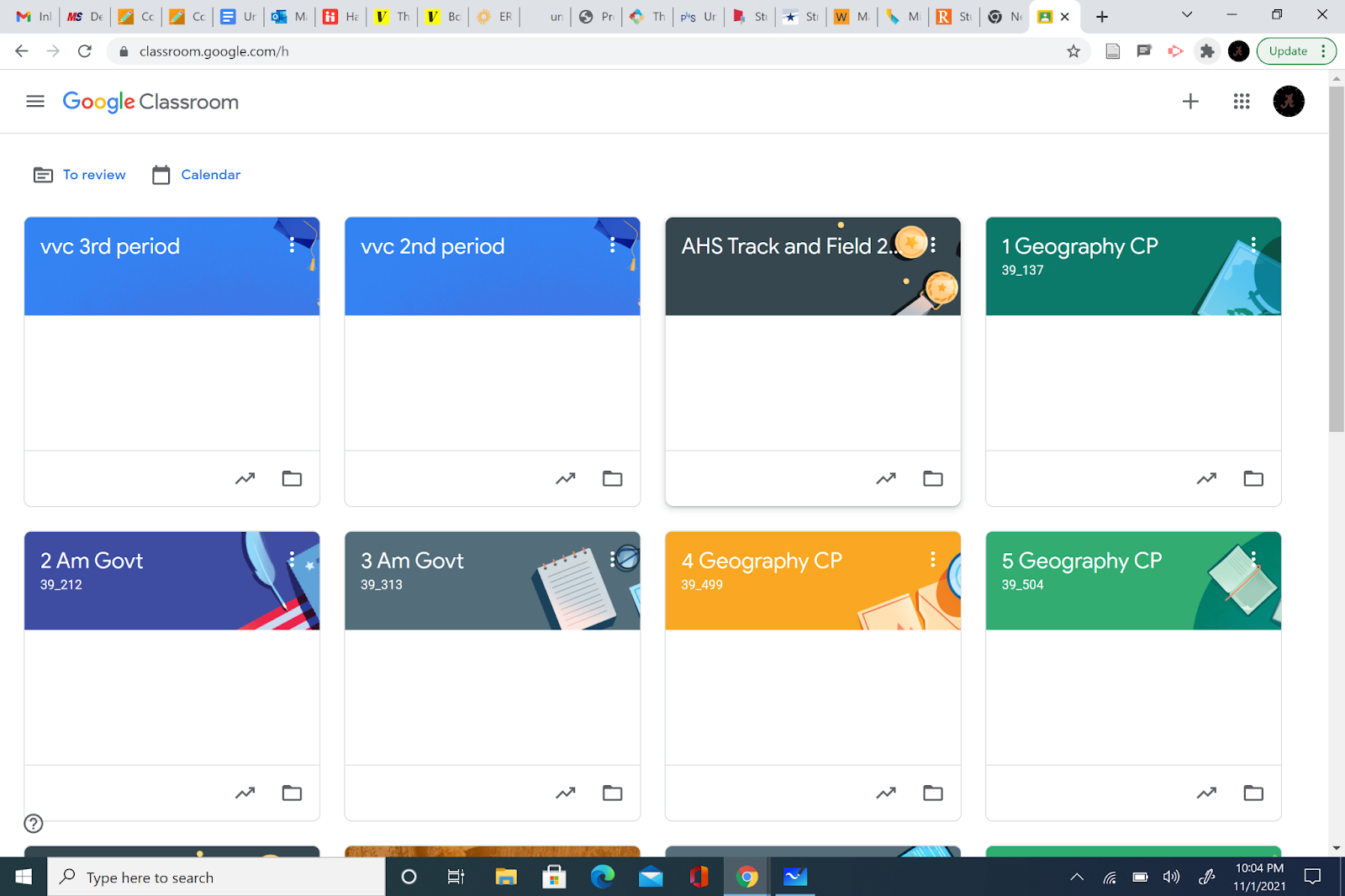Open the Google account avatar in Classroom header
This screenshot has height=896, width=1345.
click(1289, 102)
